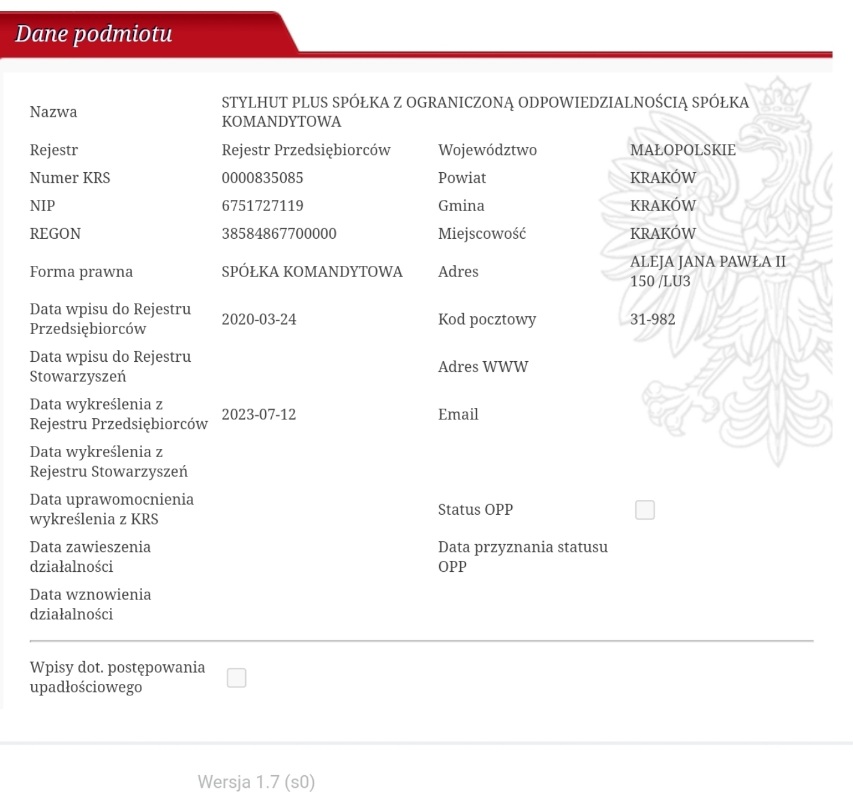Click the REGON value 38584867700000
The width and height of the screenshot is (853, 792).
click(x=279, y=233)
